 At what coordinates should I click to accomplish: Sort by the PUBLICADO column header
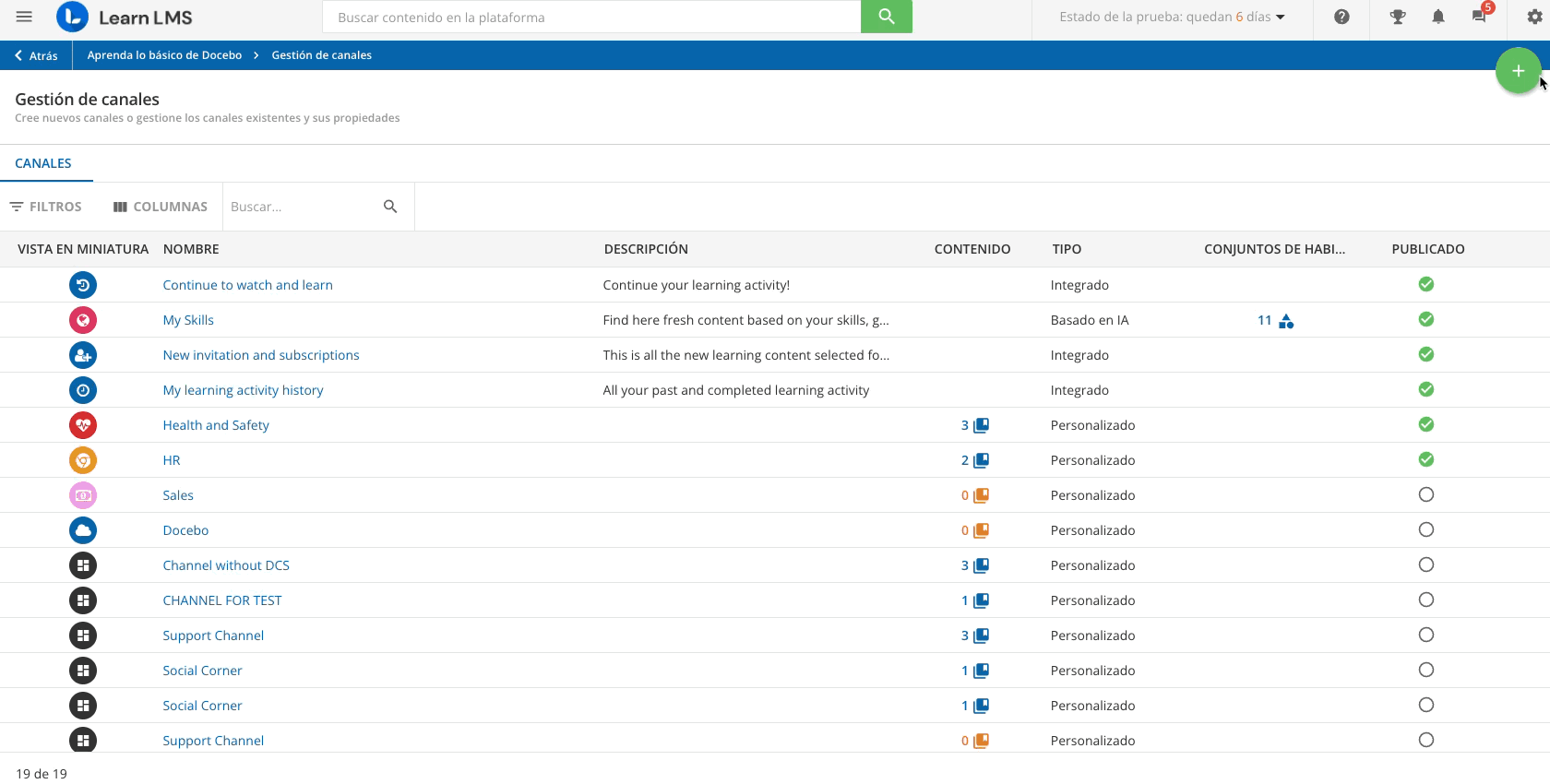[1428, 249]
